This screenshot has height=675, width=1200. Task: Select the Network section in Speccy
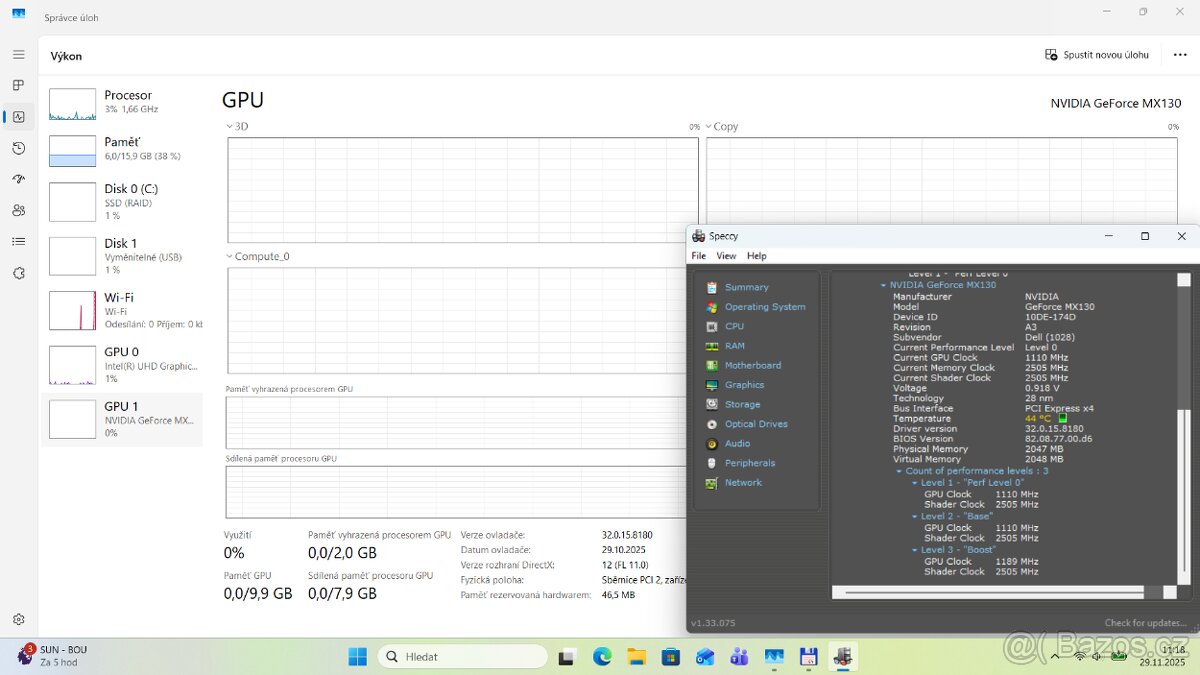point(743,482)
